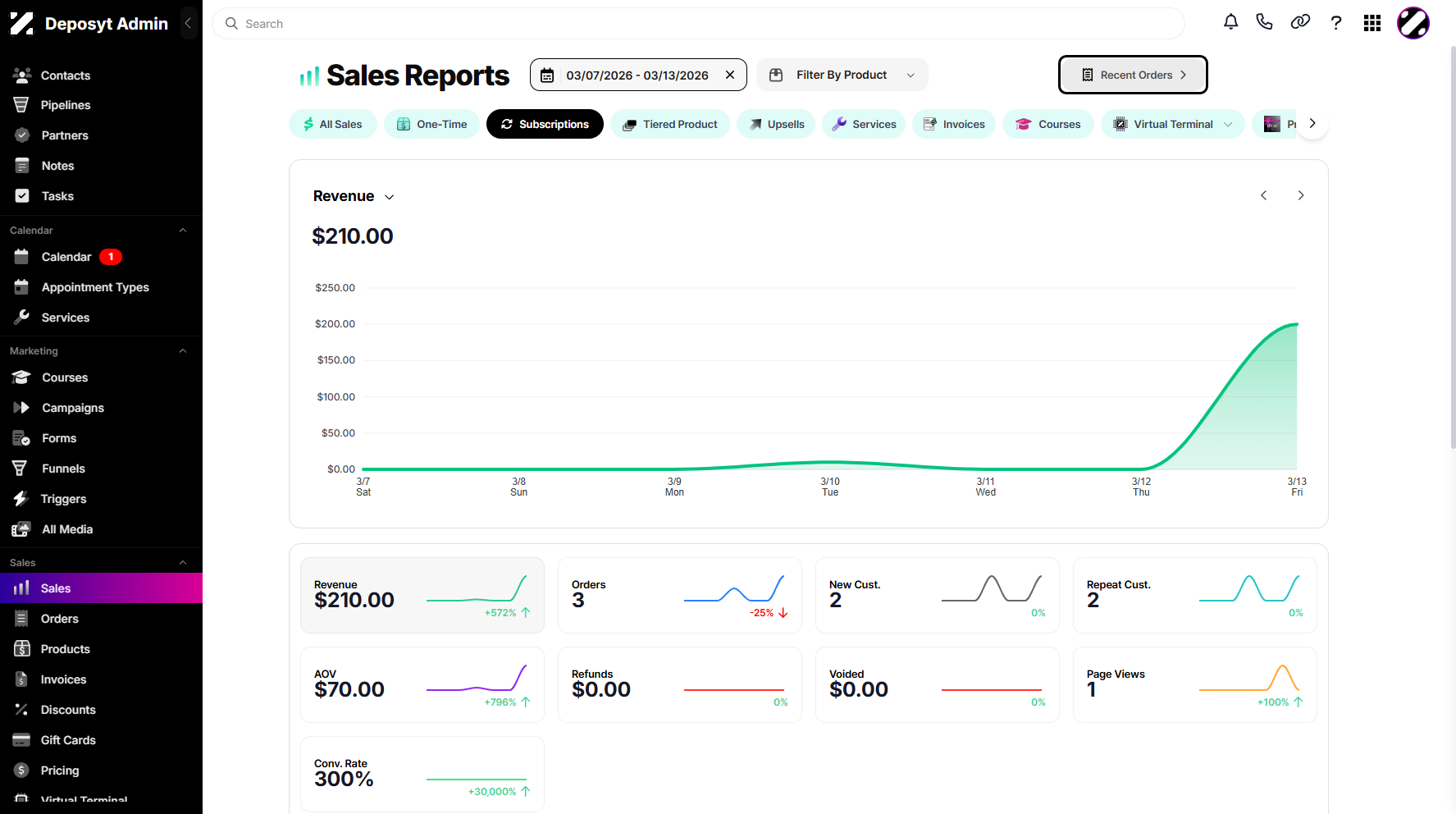Open the phone dialer icon

(1264, 23)
